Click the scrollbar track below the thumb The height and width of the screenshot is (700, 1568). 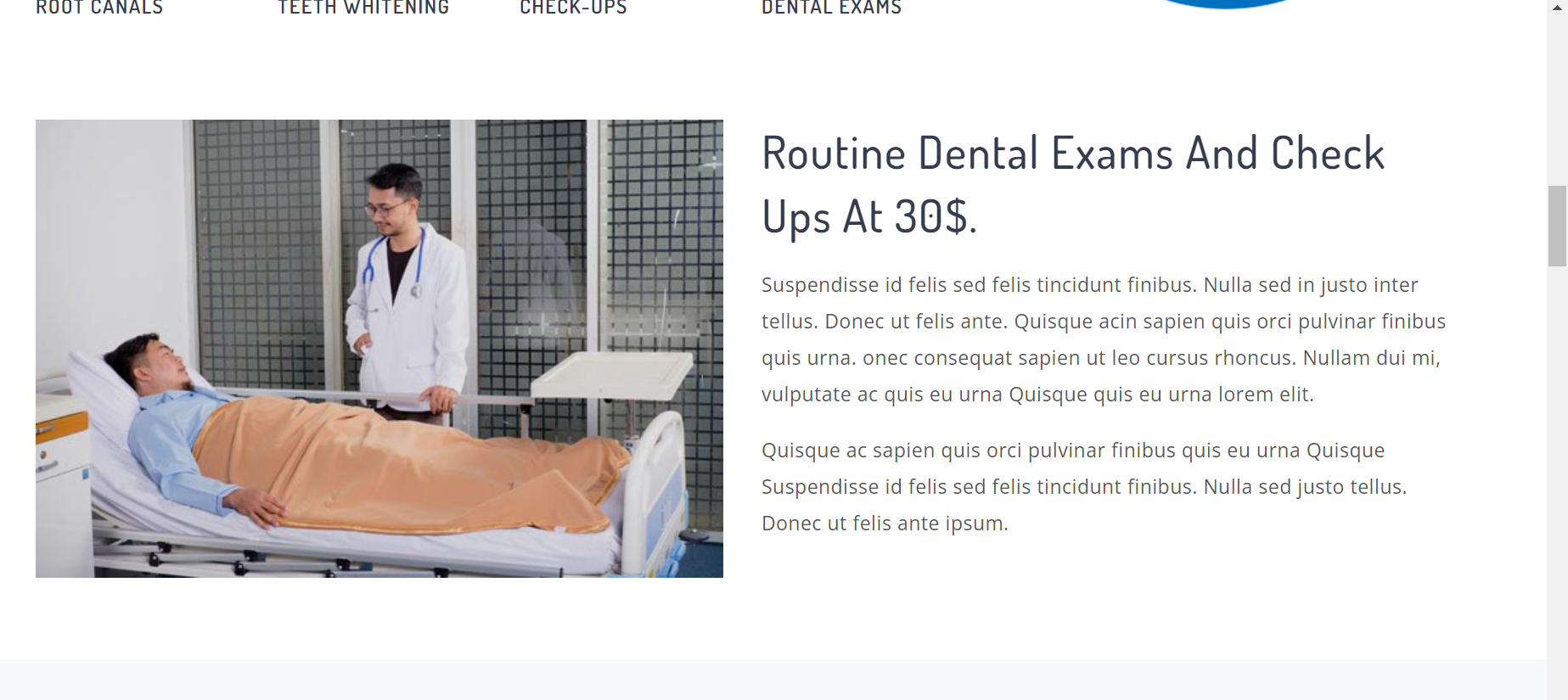[x=1557, y=484]
